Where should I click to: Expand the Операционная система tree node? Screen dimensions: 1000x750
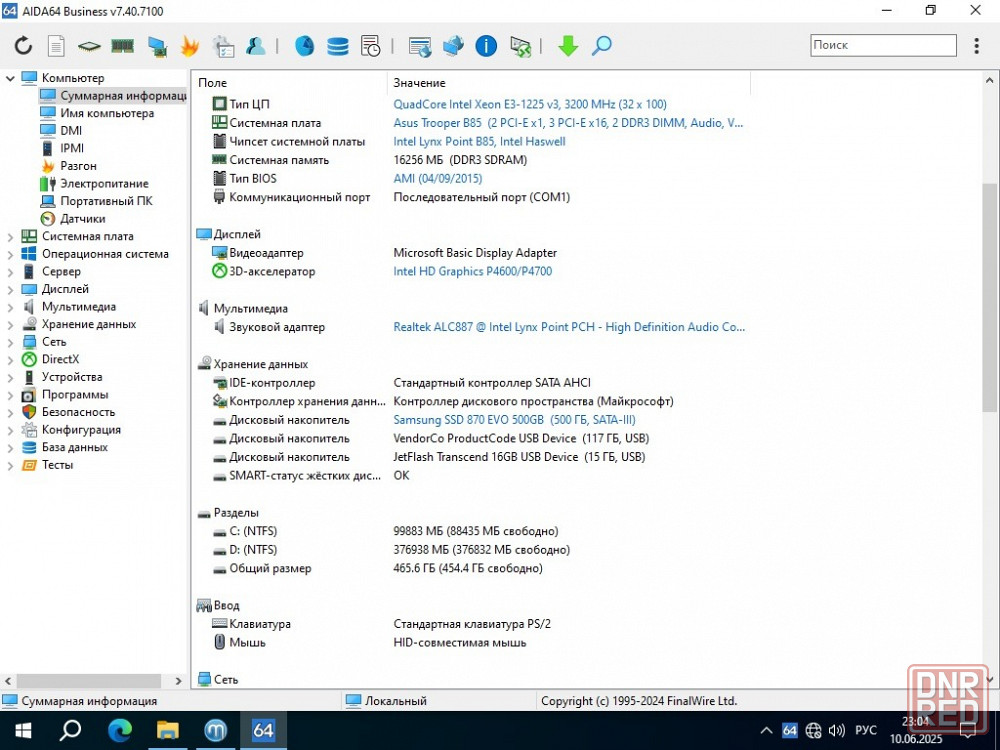pyautogui.click(x=10, y=254)
